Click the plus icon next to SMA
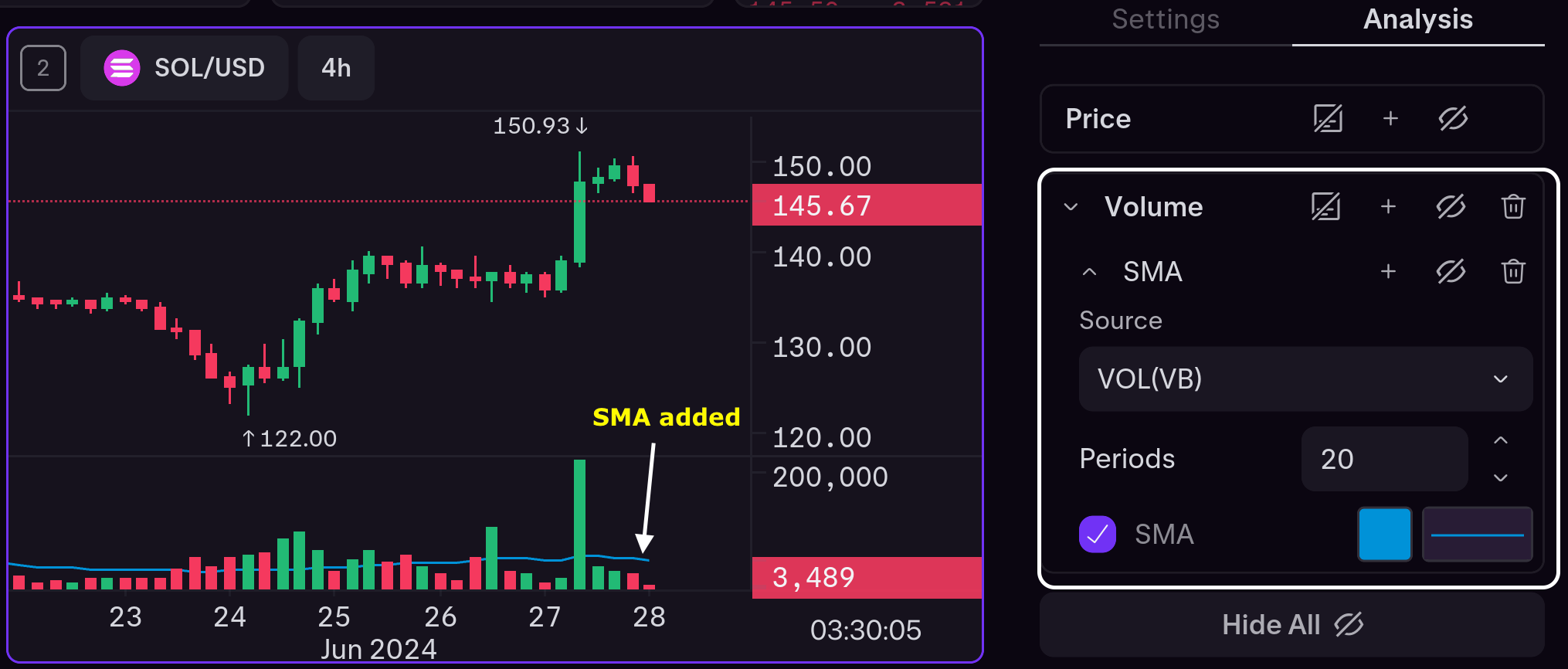The image size is (1568, 669). pyautogui.click(x=1388, y=271)
